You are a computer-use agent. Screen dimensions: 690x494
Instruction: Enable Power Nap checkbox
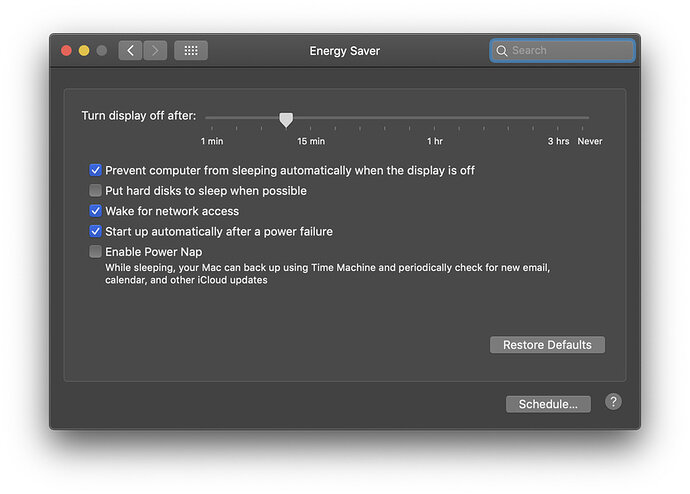pos(96,252)
